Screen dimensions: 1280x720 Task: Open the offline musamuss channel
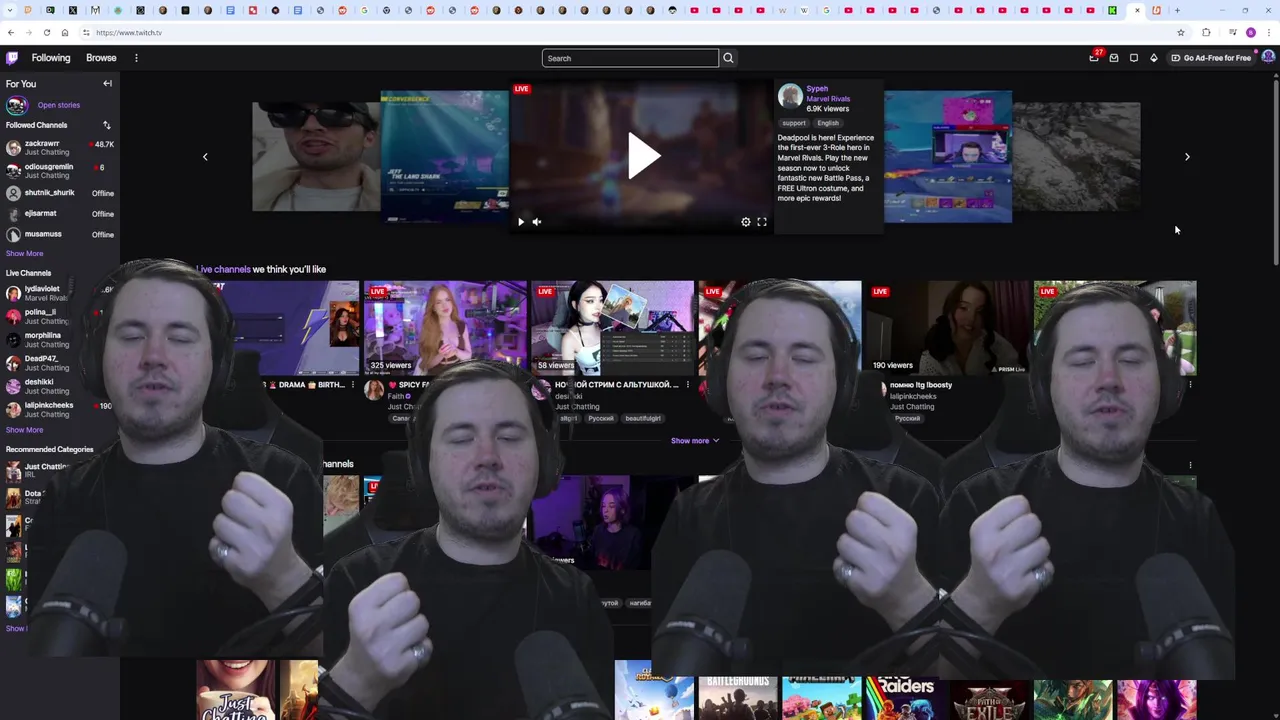pyautogui.click(x=60, y=234)
